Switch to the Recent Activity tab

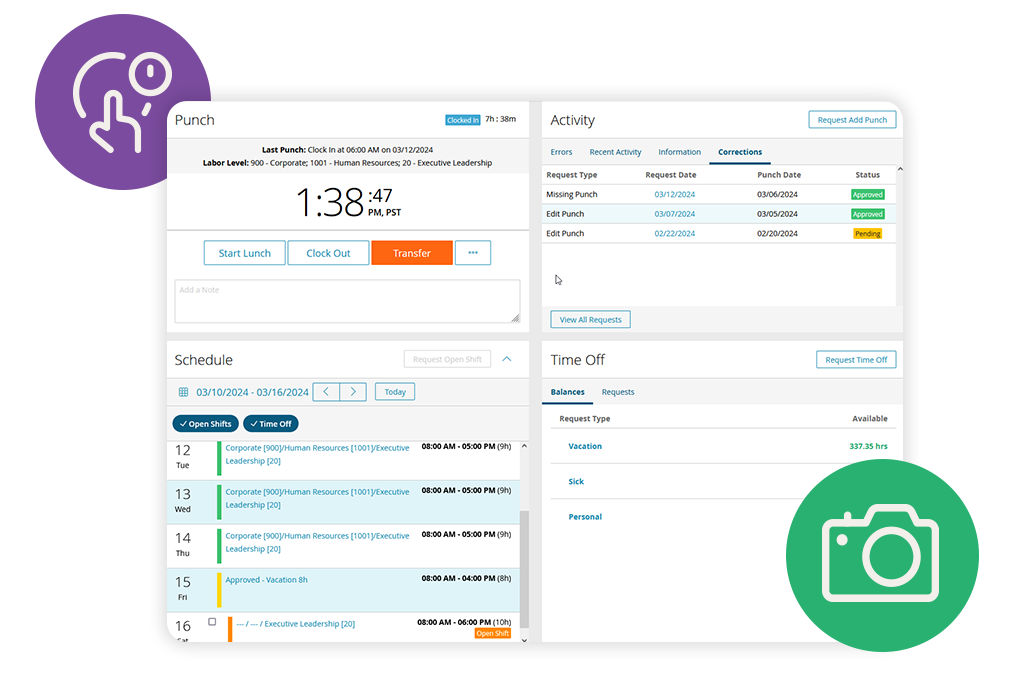click(x=615, y=152)
